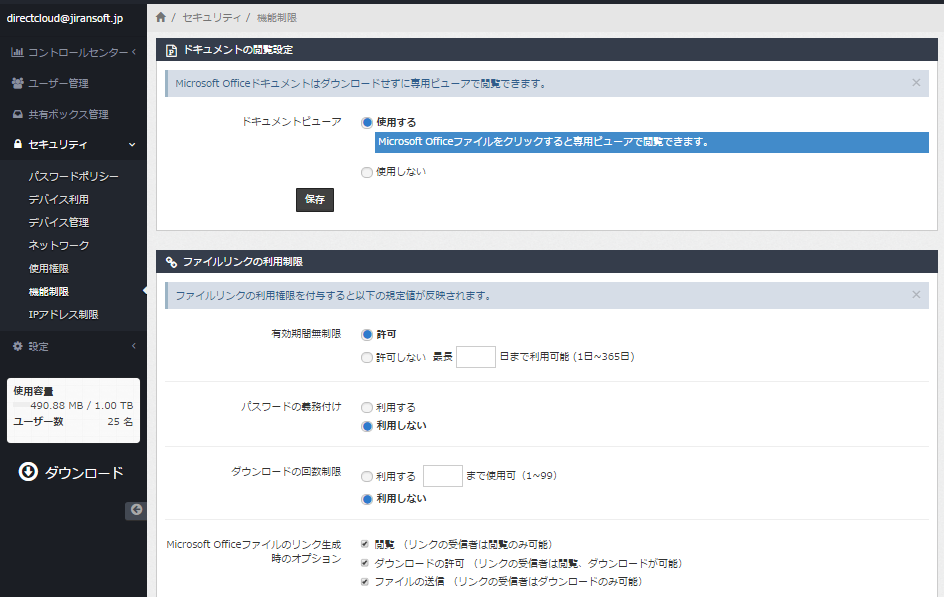The image size is (944, 597).
Task: Click the ユーザー数 25 名 value
Action: (120, 421)
